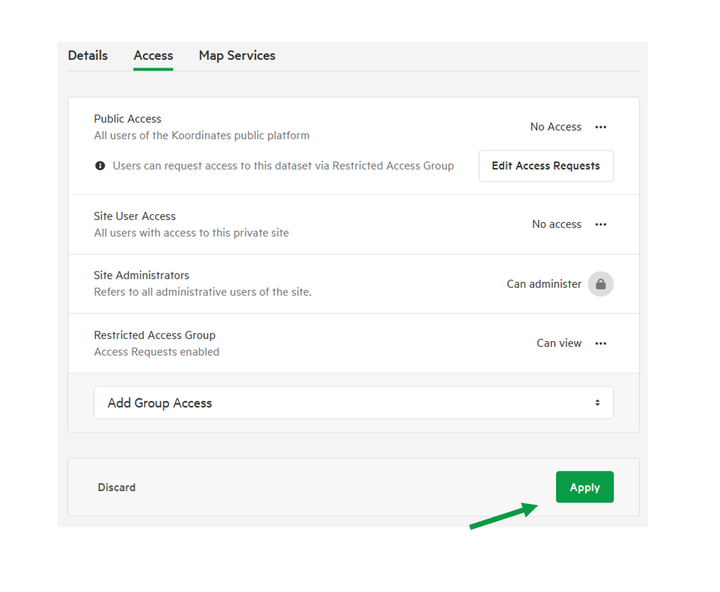720x592 pixels.
Task: Switch to the Details tab
Action: pos(88,56)
